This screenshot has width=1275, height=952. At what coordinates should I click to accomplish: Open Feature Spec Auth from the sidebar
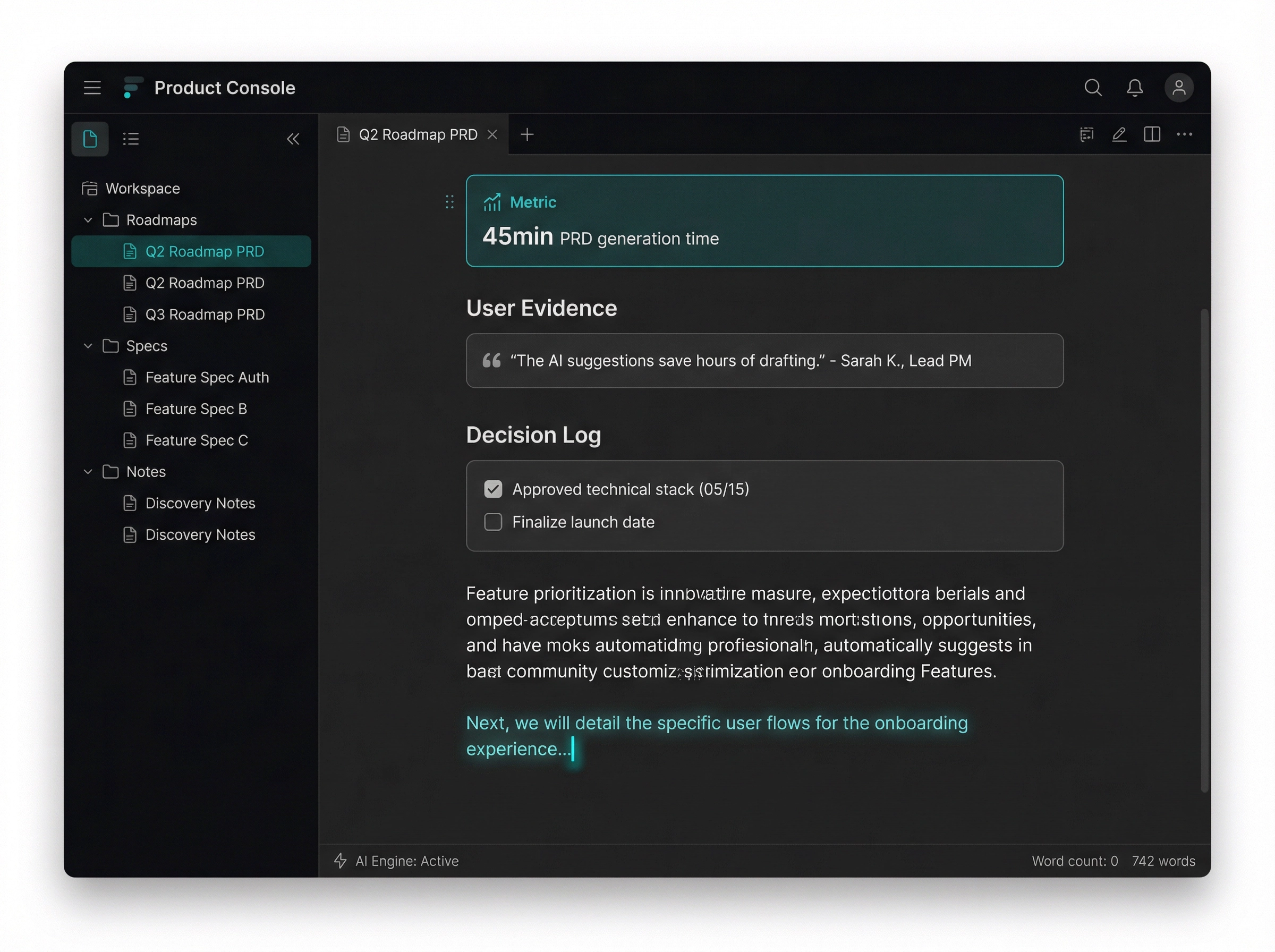click(x=206, y=377)
